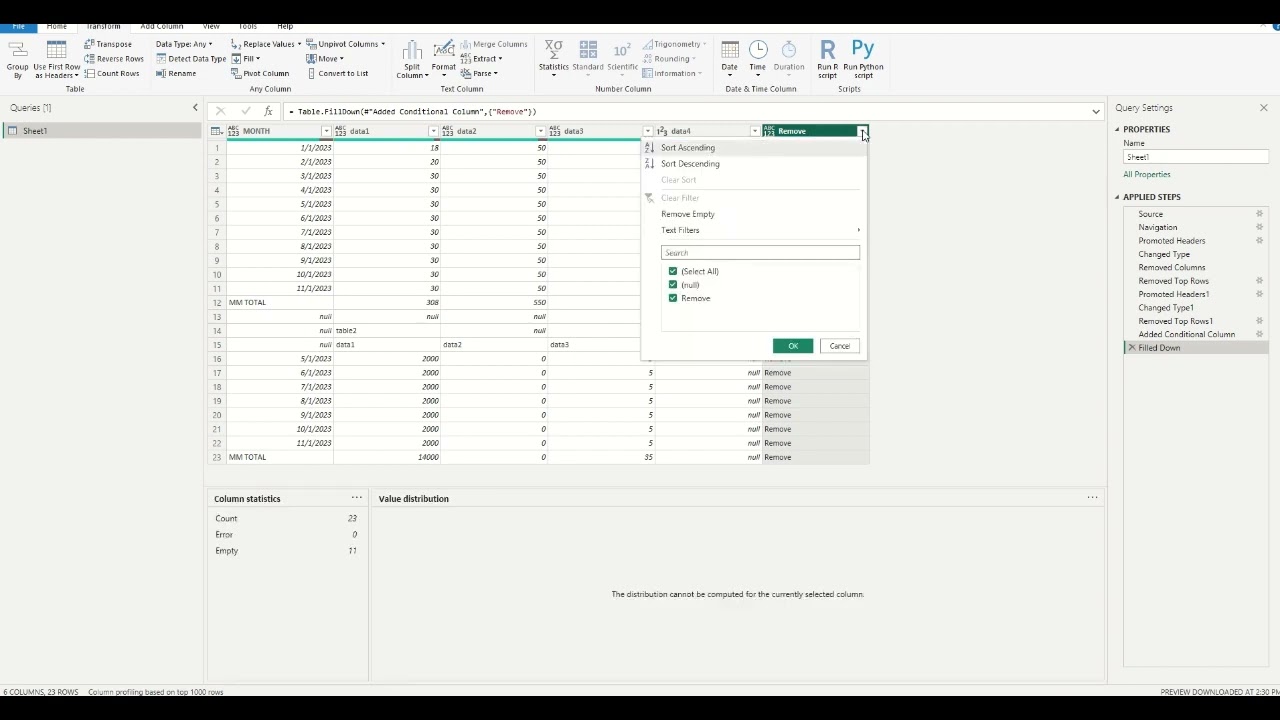Open the Unpivot Columns dropdown
Screen dimensions: 1280x720
tap(346, 44)
